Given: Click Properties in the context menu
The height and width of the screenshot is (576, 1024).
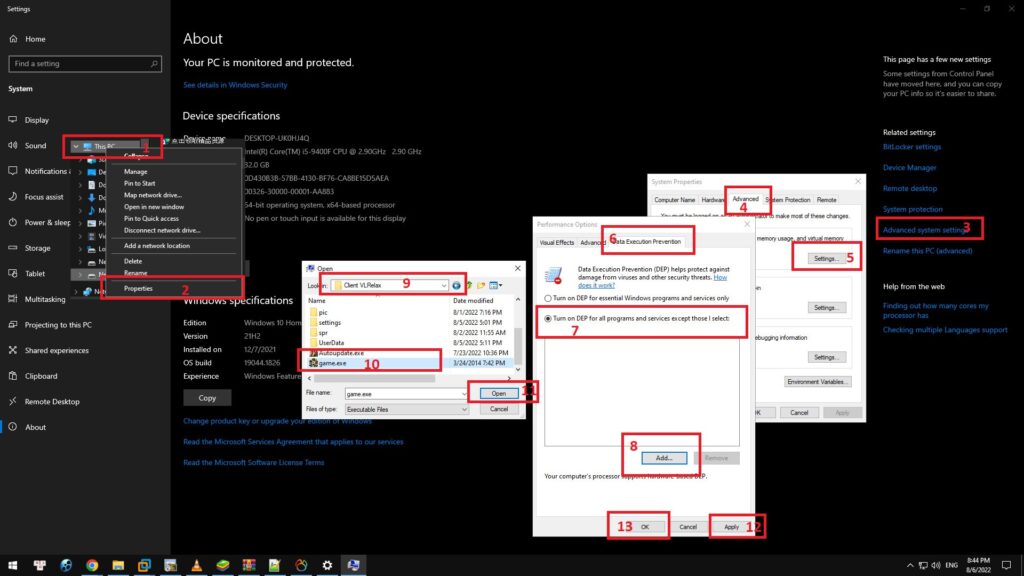Looking at the screenshot, I should [x=138, y=289].
